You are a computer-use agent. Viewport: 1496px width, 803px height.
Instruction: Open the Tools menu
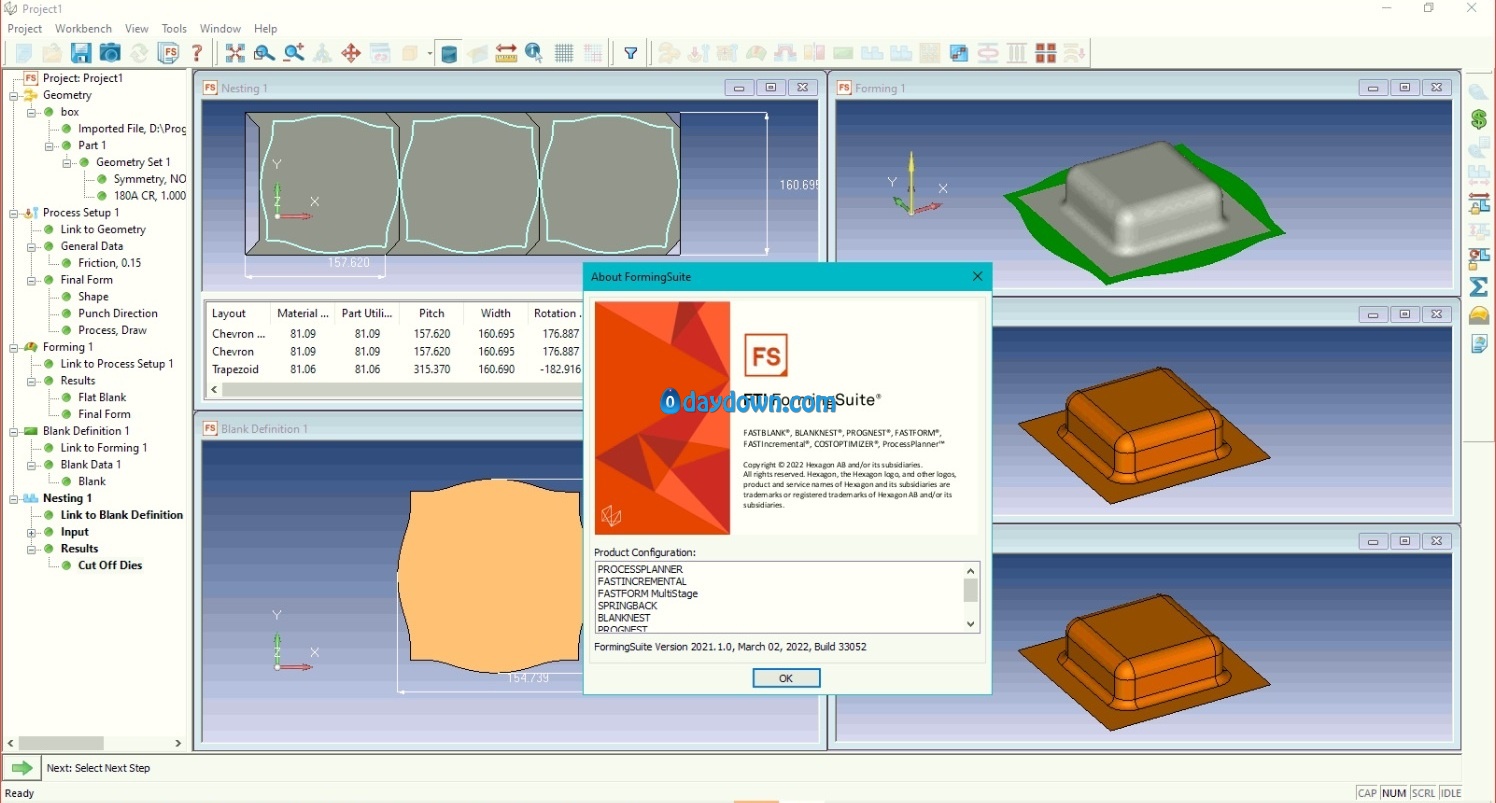pyautogui.click(x=174, y=29)
